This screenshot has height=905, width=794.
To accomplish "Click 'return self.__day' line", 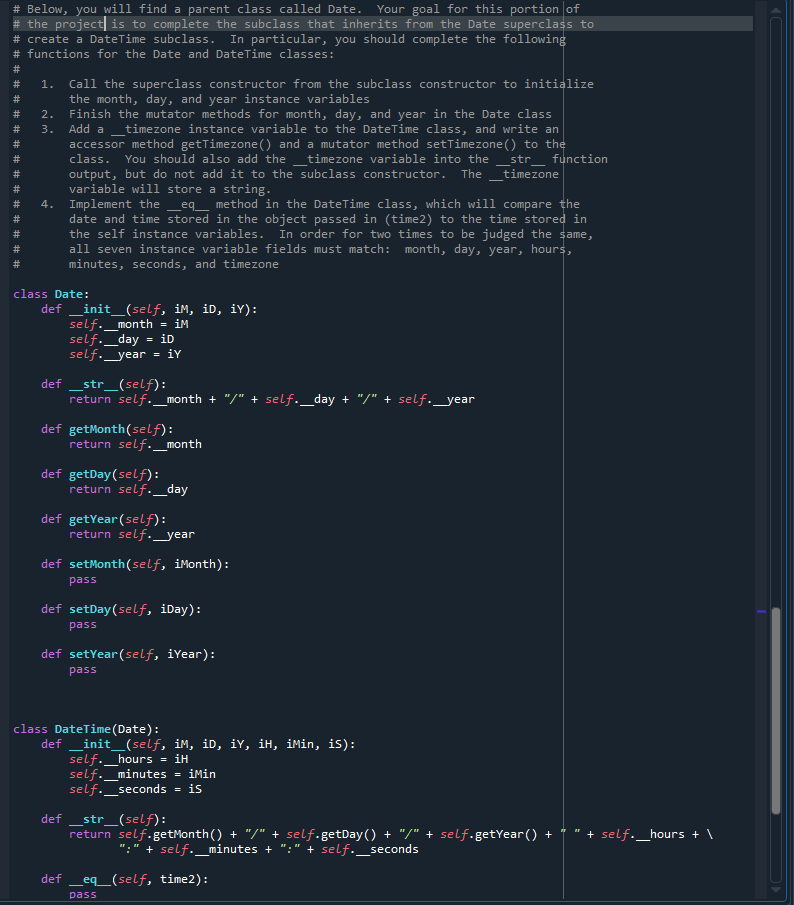I will (129, 489).
